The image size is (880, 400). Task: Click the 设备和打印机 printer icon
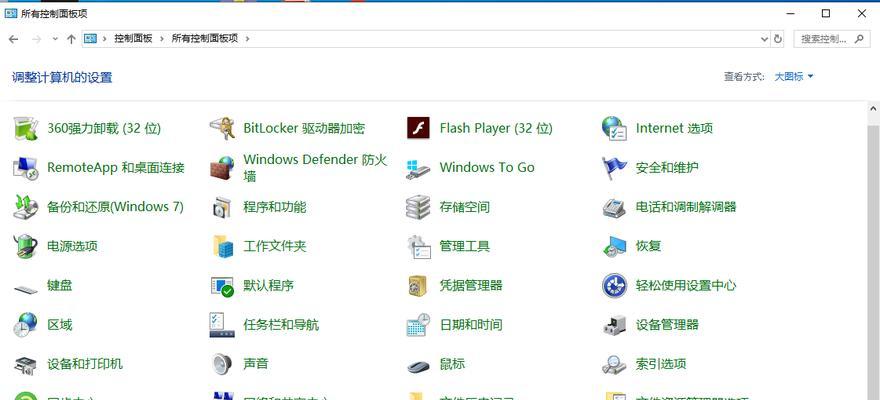tap(25, 365)
